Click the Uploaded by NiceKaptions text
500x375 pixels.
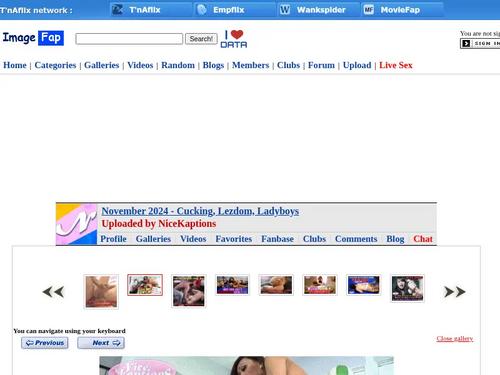[x=159, y=223]
